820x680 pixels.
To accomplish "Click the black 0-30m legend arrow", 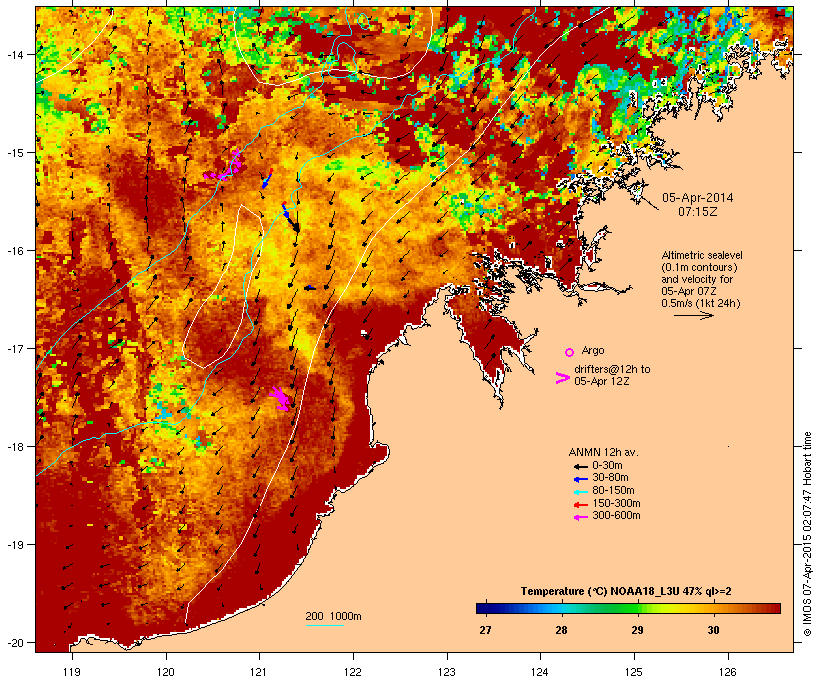I will point(580,466).
